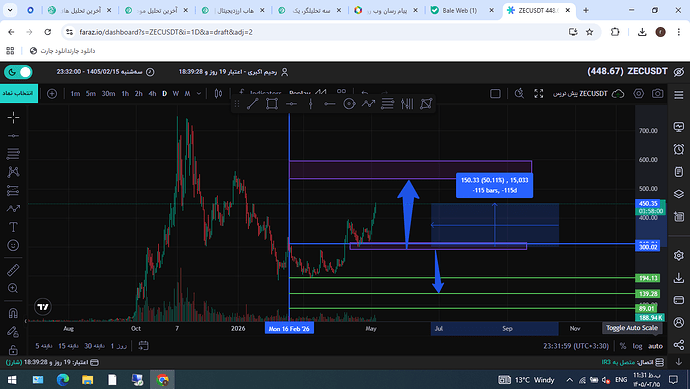Screen dimensions: 690x389
Task: Open the alerts alarm clock panel
Action: (679, 149)
